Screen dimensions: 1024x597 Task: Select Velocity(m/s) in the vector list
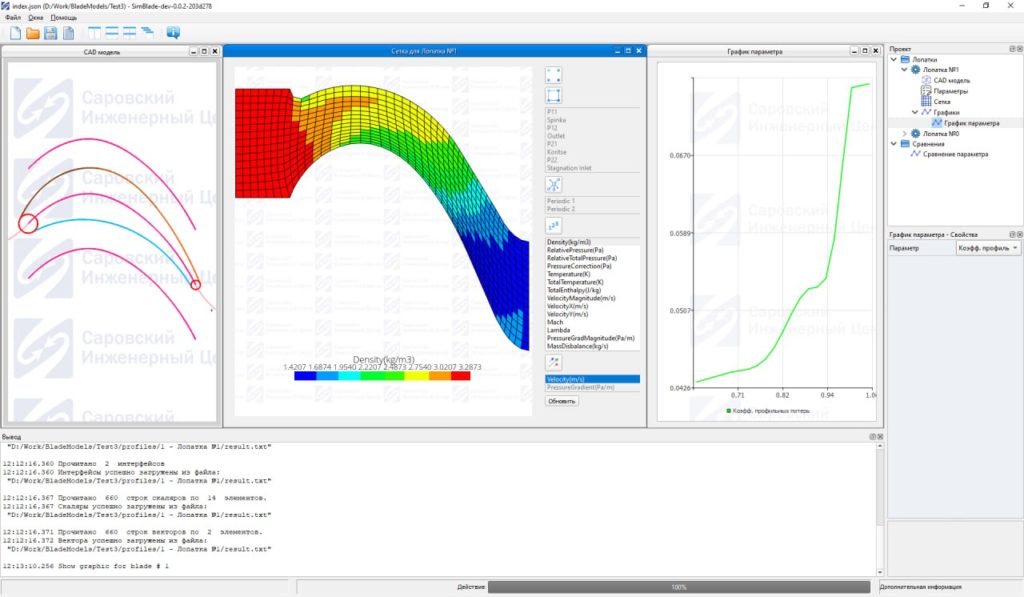coord(593,379)
